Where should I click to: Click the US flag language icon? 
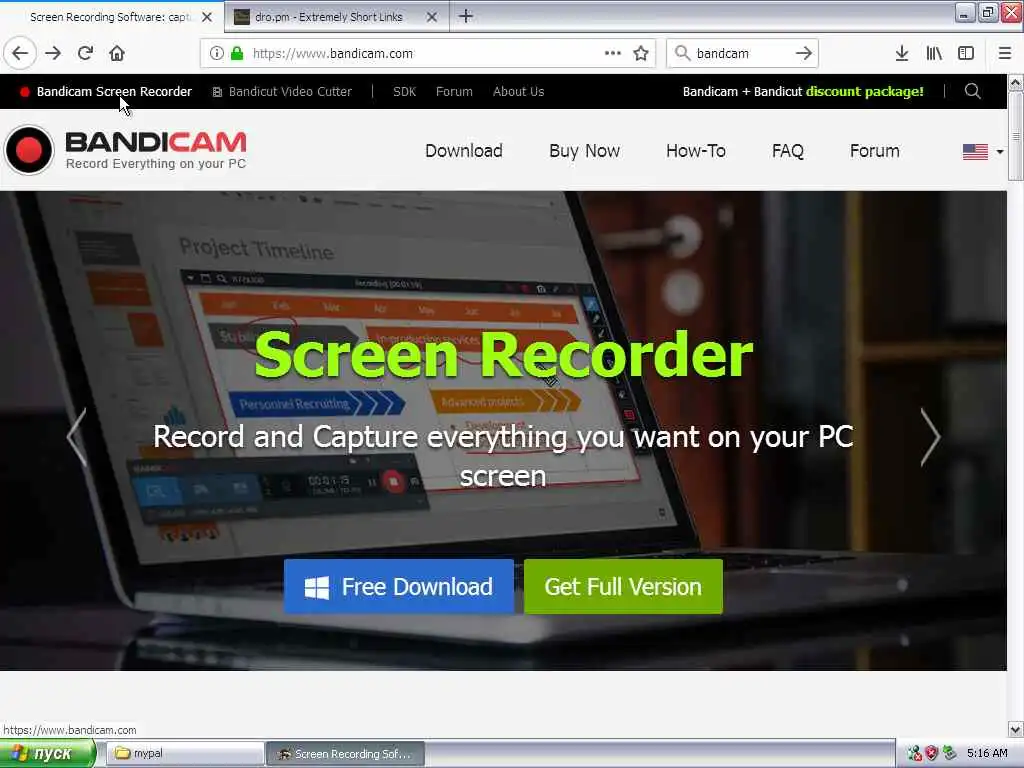(x=975, y=152)
